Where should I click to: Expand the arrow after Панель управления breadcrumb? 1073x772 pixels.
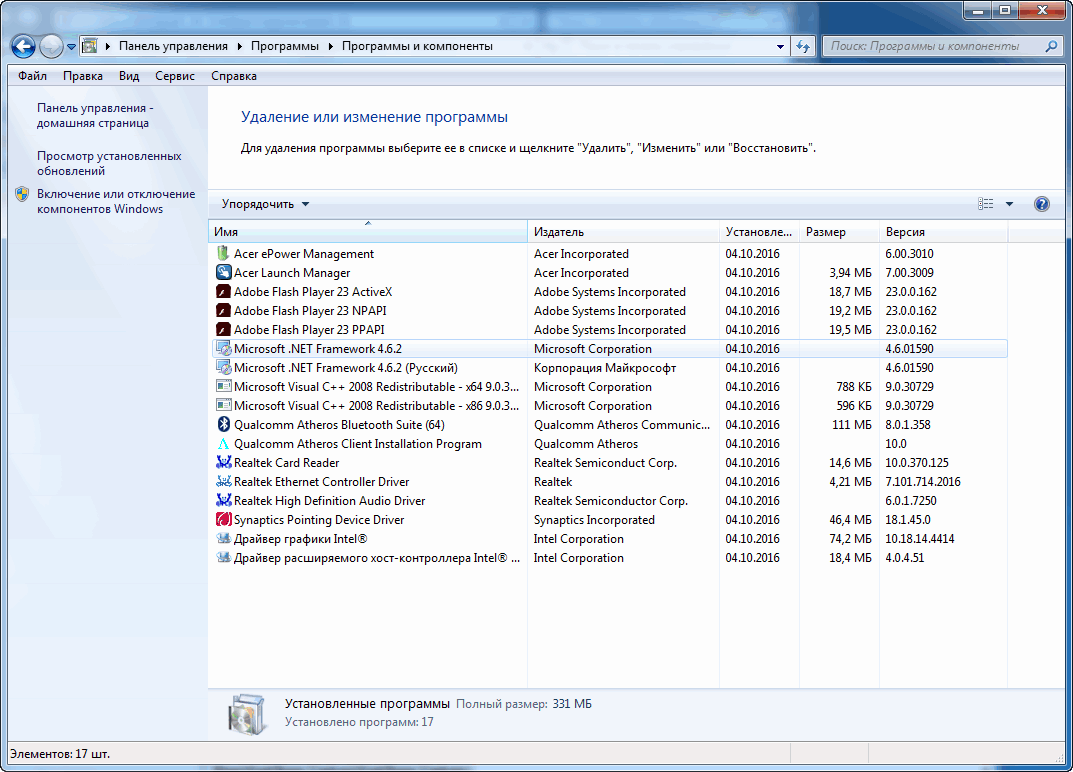240,47
